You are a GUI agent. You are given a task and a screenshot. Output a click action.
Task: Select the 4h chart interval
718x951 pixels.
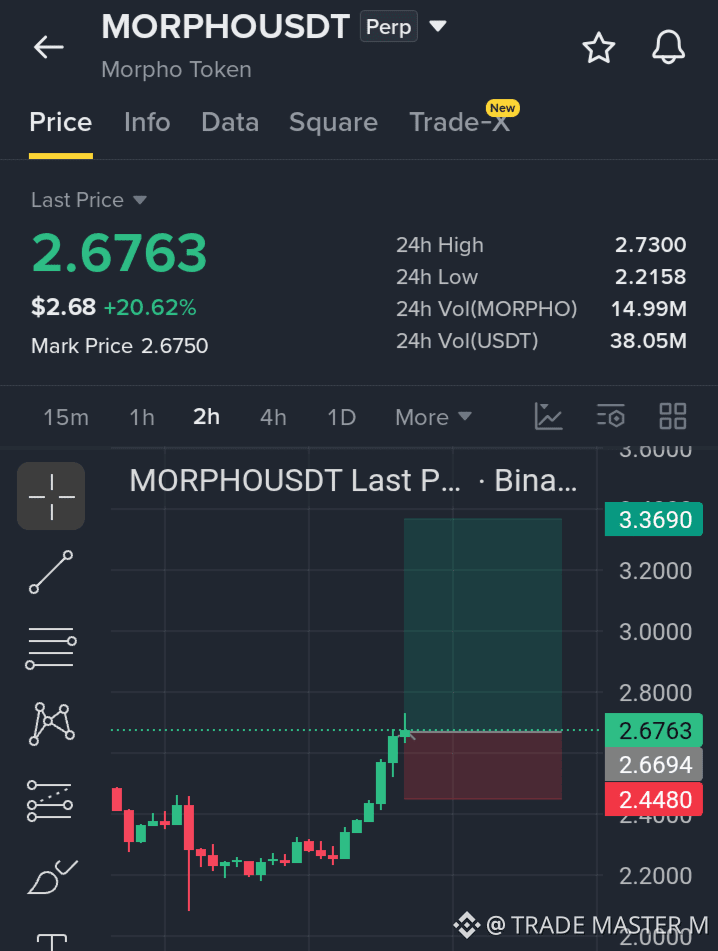[x=273, y=417]
